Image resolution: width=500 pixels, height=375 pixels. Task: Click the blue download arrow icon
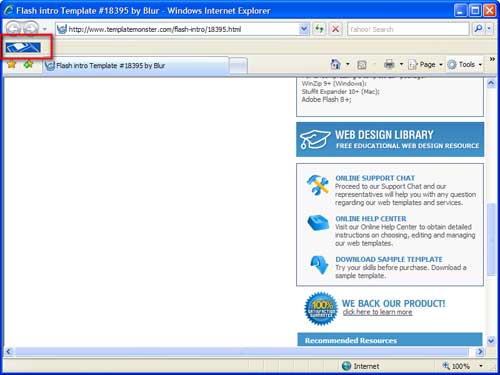pos(319,265)
